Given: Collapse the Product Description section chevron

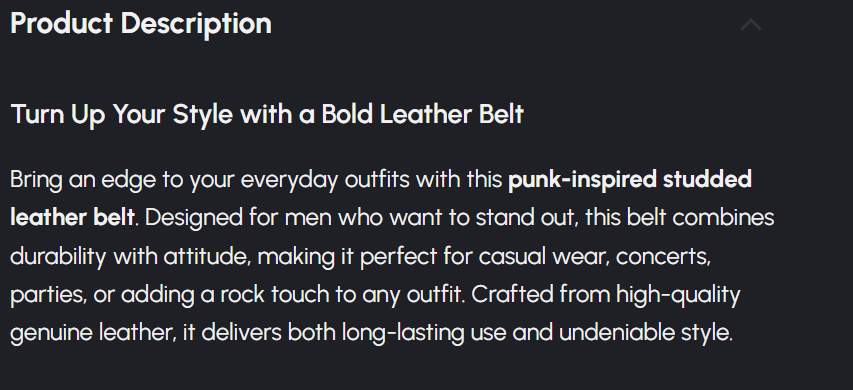Looking at the screenshot, I should point(751,25).
